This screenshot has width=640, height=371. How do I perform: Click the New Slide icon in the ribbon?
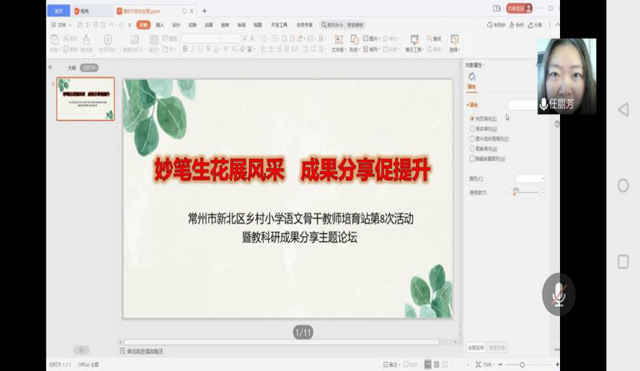[x=134, y=40]
